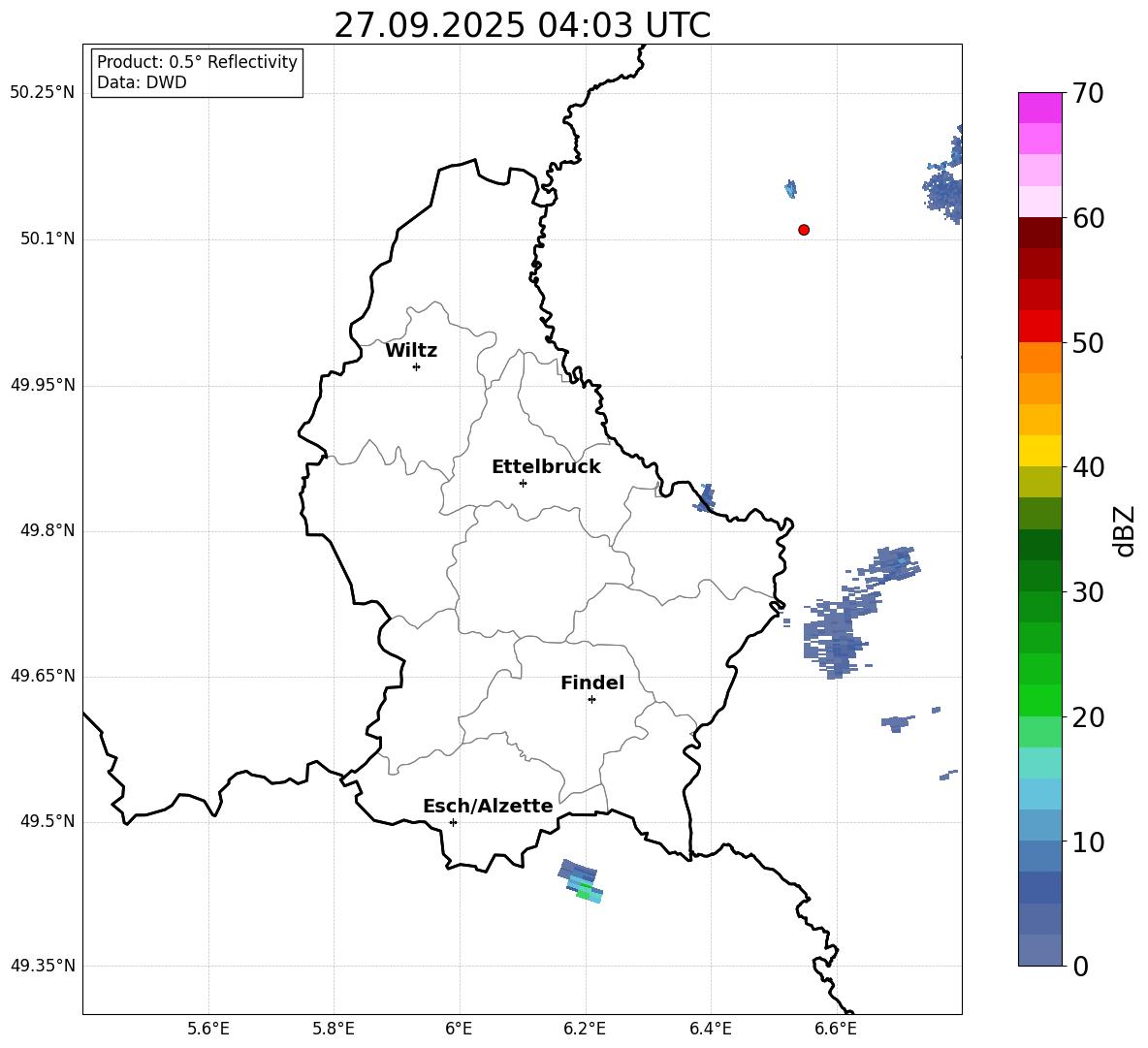The image size is (1148, 1048).
Task: Click the 49.8°N latitude label
Action: (48, 530)
